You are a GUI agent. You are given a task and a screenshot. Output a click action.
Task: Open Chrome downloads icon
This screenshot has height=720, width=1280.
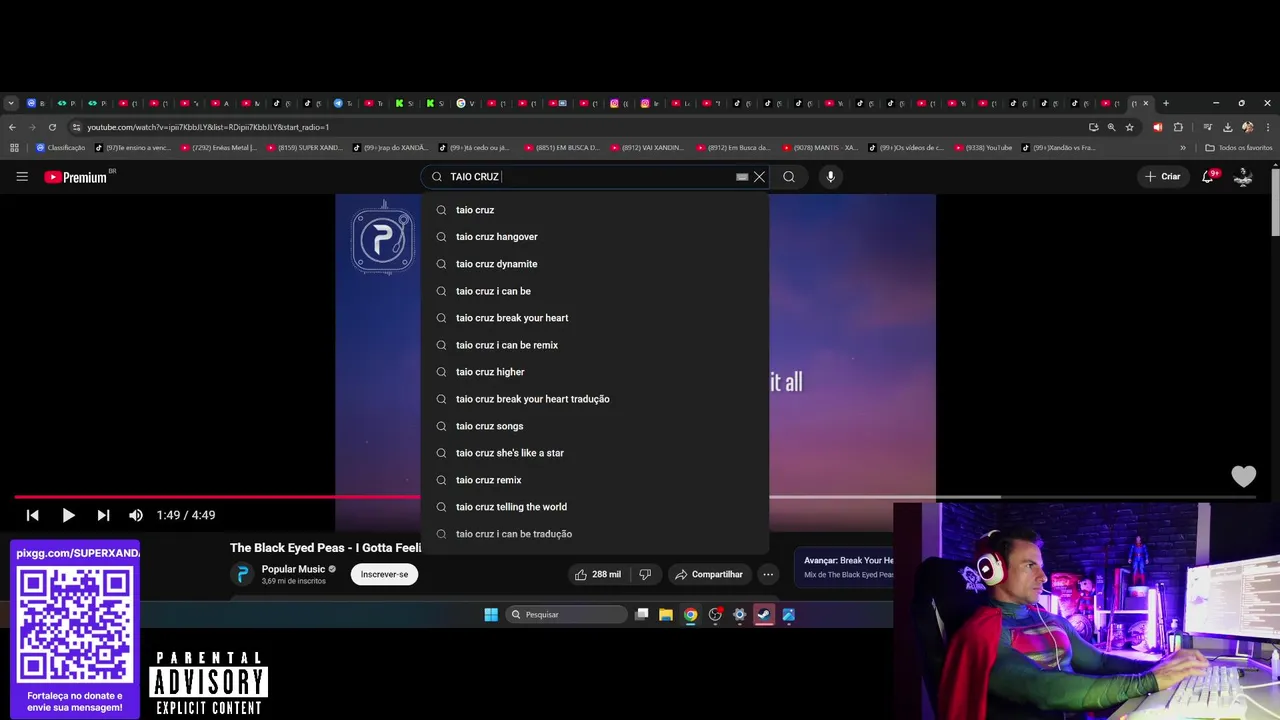click(1227, 127)
